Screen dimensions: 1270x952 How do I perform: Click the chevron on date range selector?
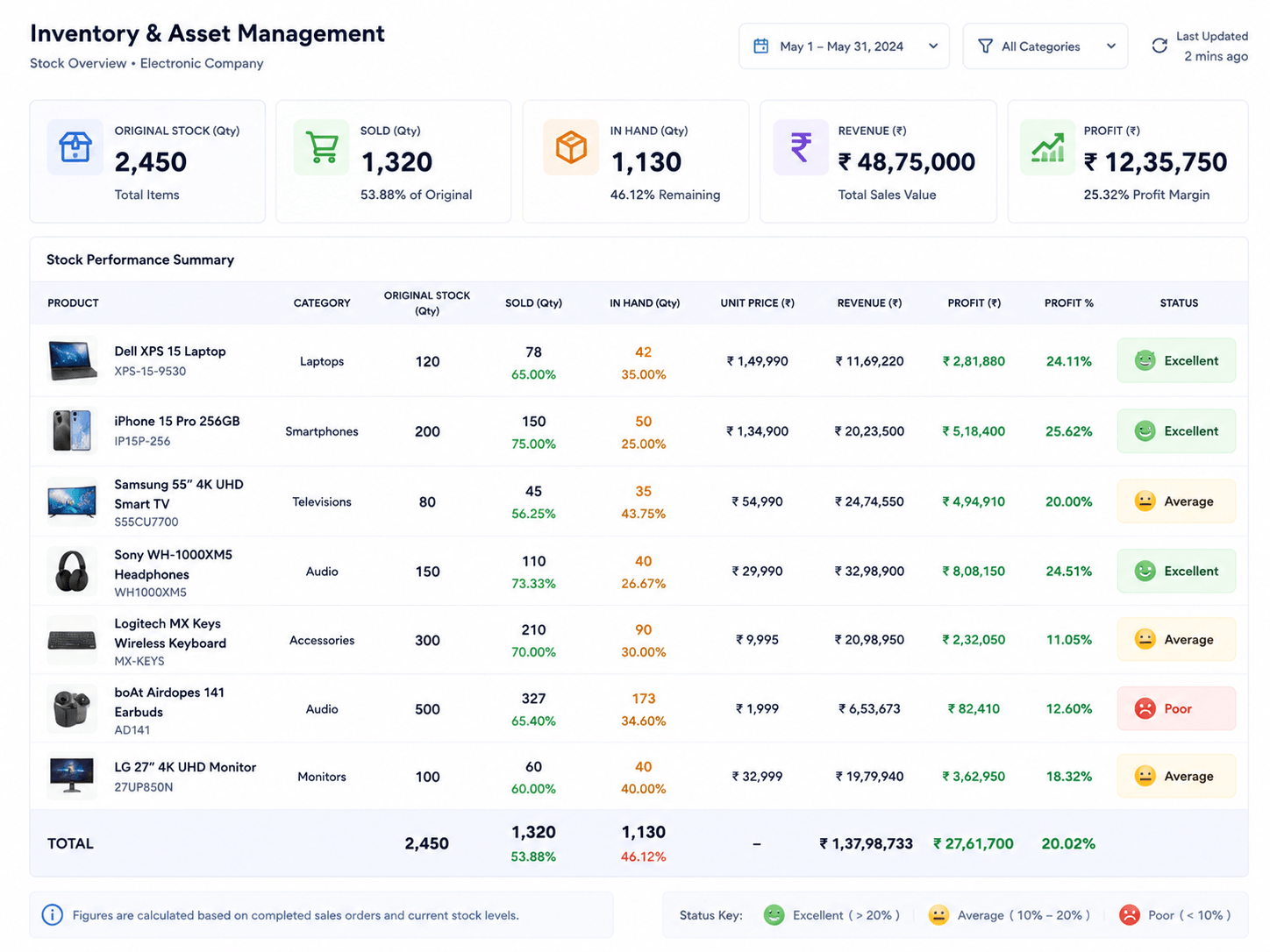tap(933, 46)
